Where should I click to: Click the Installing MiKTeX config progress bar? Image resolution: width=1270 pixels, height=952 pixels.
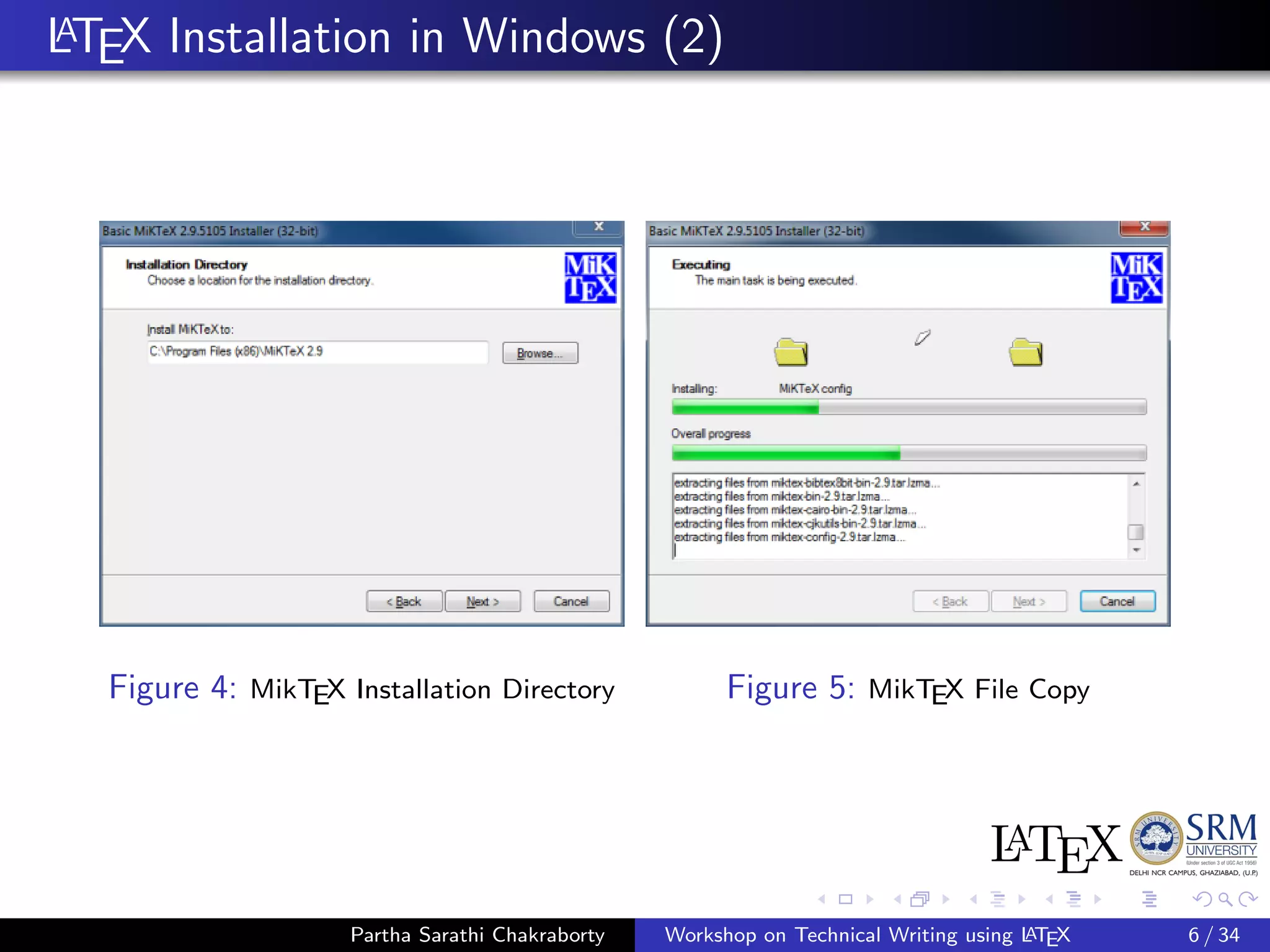tap(909, 407)
